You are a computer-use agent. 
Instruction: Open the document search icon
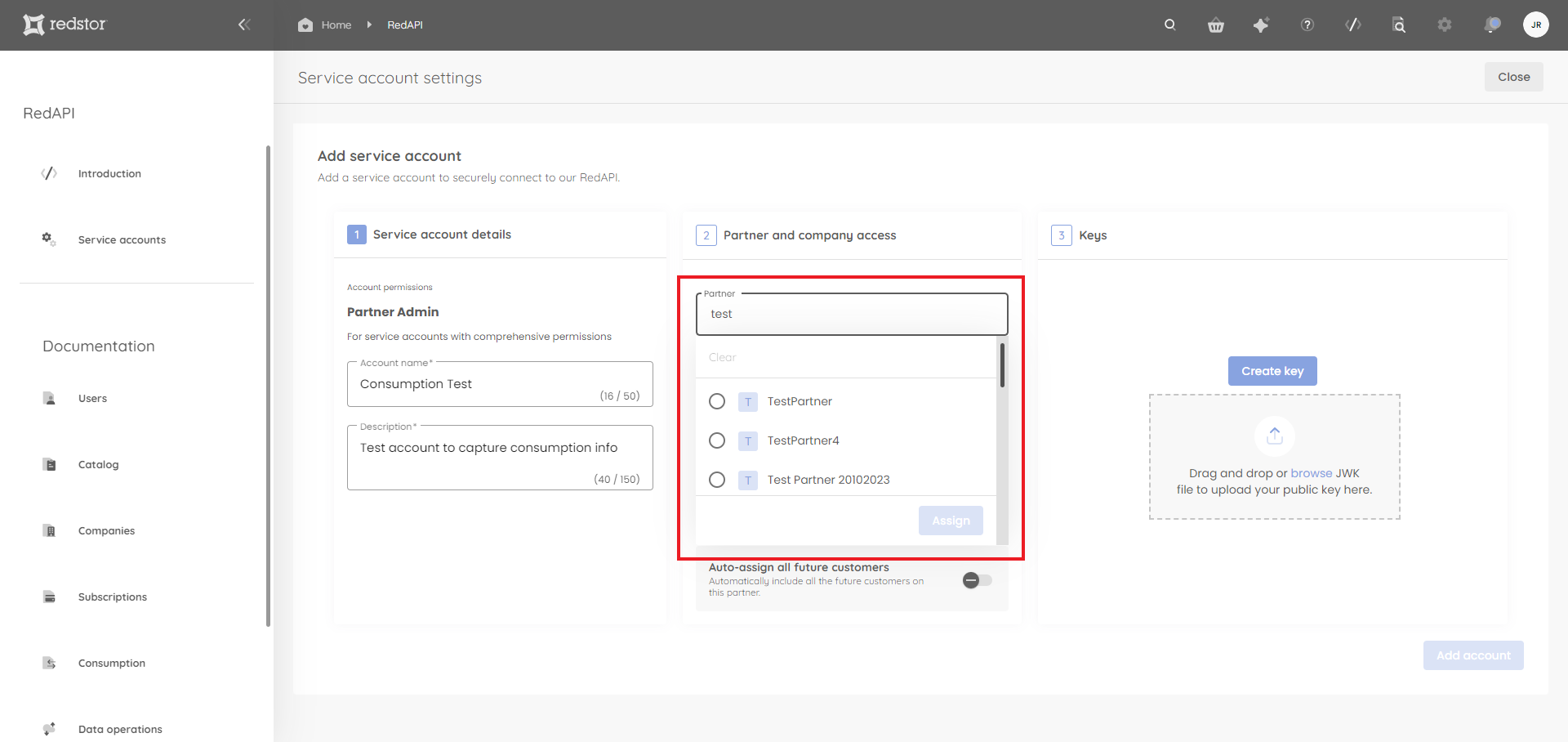click(x=1399, y=25)
